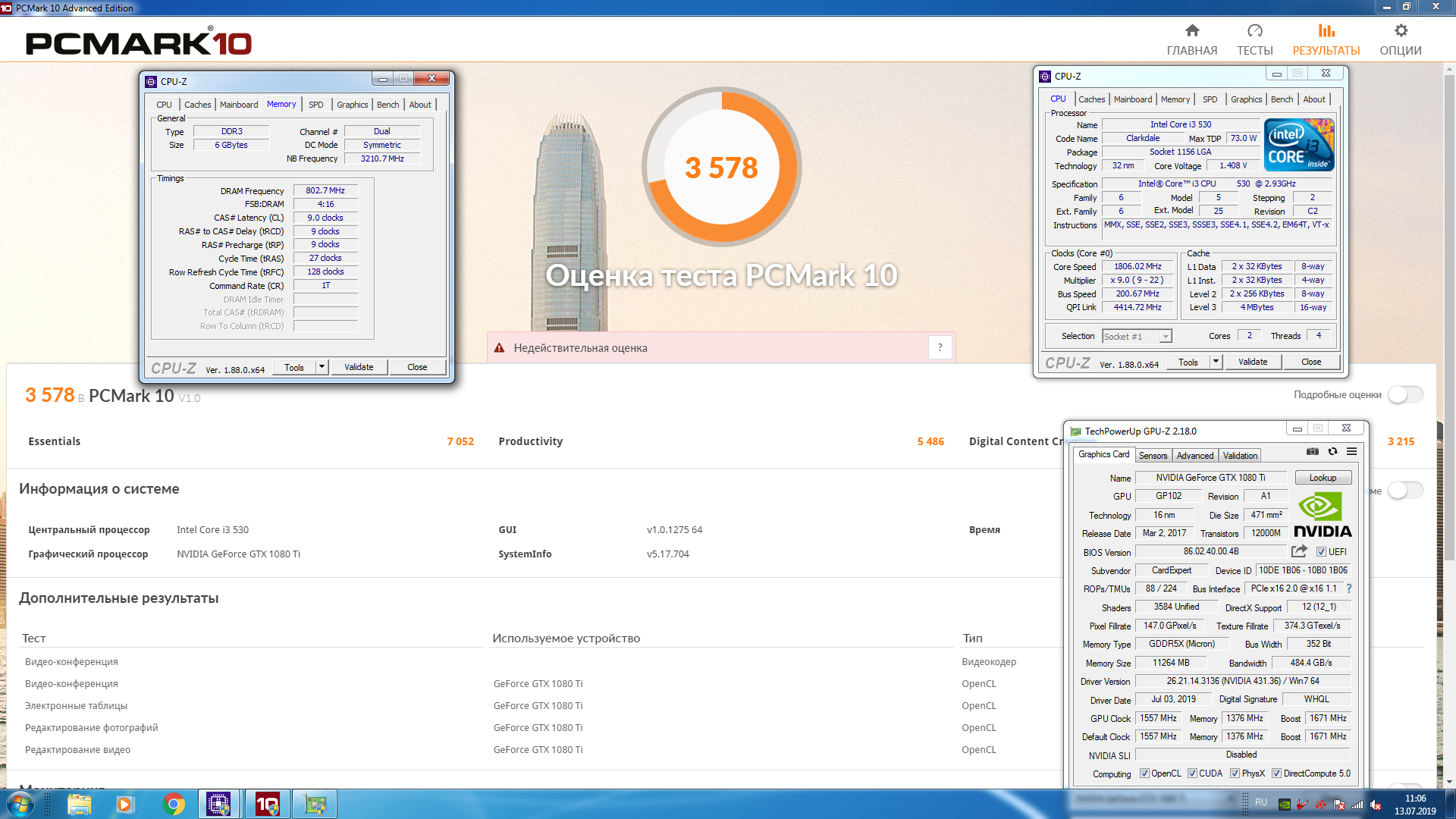Toggle the switch beside system information section
The width and height of the screenshot is (1456, 819).
pos(1405,491)
